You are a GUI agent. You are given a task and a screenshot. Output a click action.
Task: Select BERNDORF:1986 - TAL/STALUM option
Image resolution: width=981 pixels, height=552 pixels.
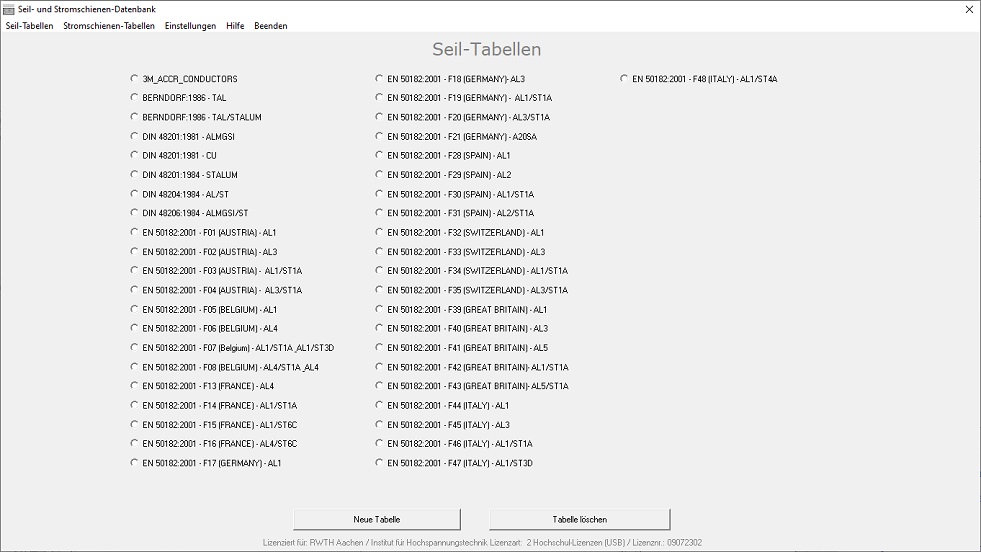coord(135,117)
